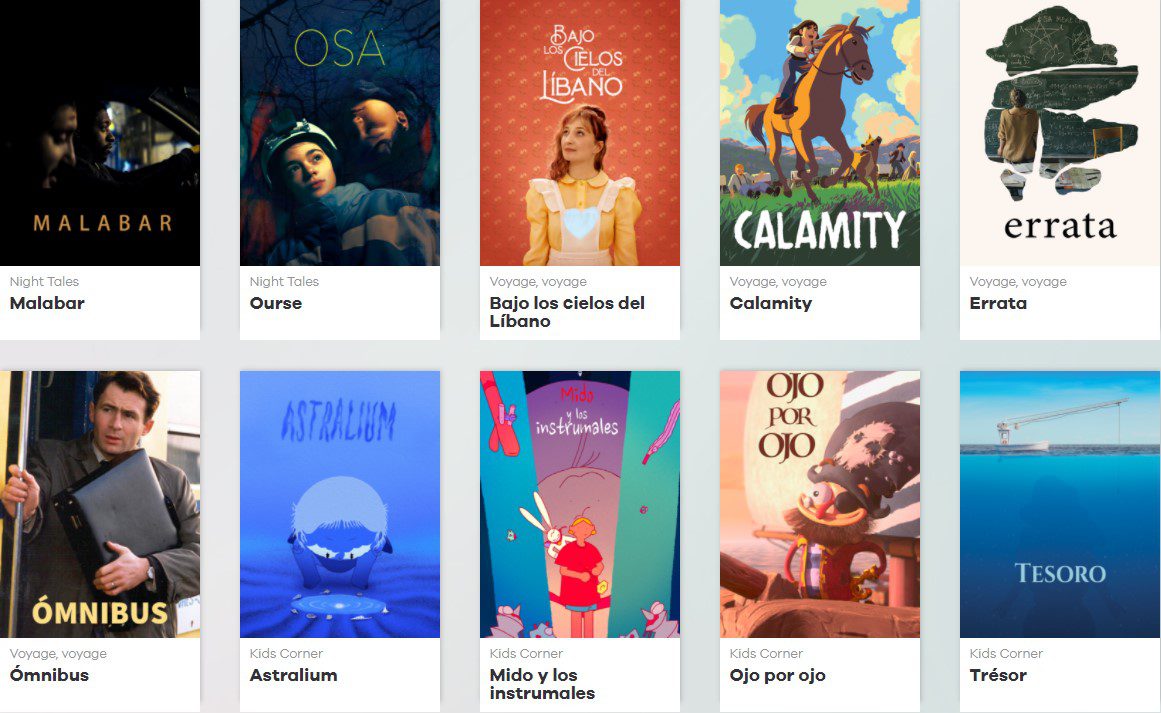
Task: Click the Trésor title link
Action: tap(998, 674)
